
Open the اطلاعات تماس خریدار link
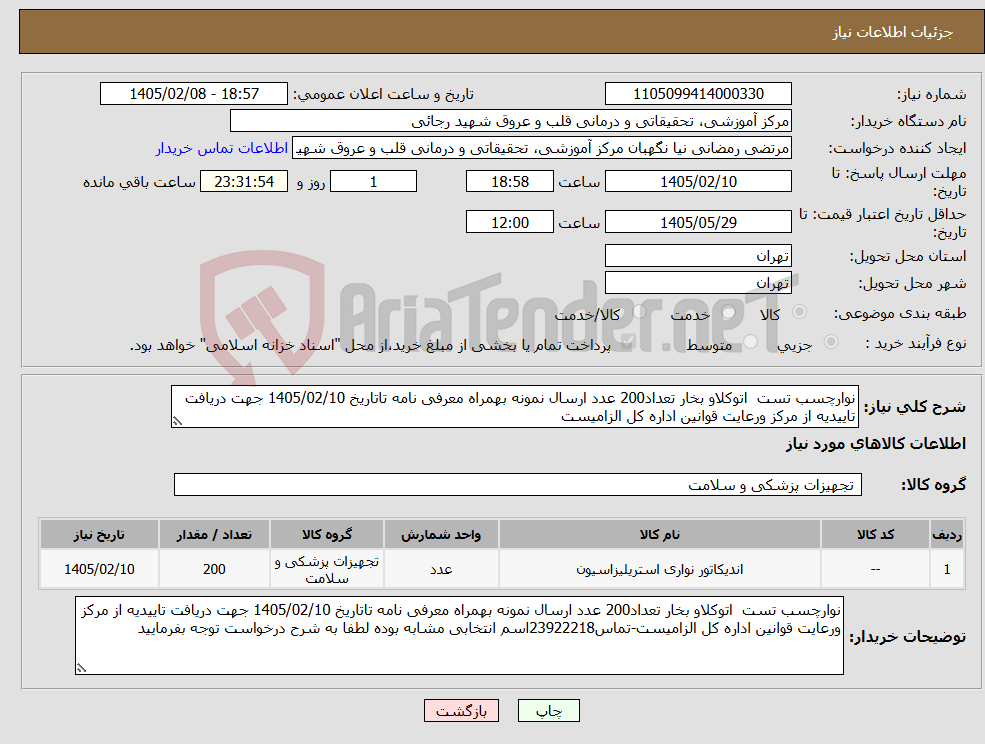click(x=222, y=148)
